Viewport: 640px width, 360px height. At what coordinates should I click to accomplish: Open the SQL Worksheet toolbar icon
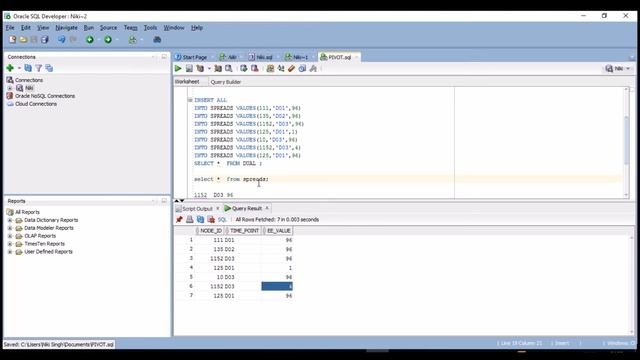coord(132,40)
